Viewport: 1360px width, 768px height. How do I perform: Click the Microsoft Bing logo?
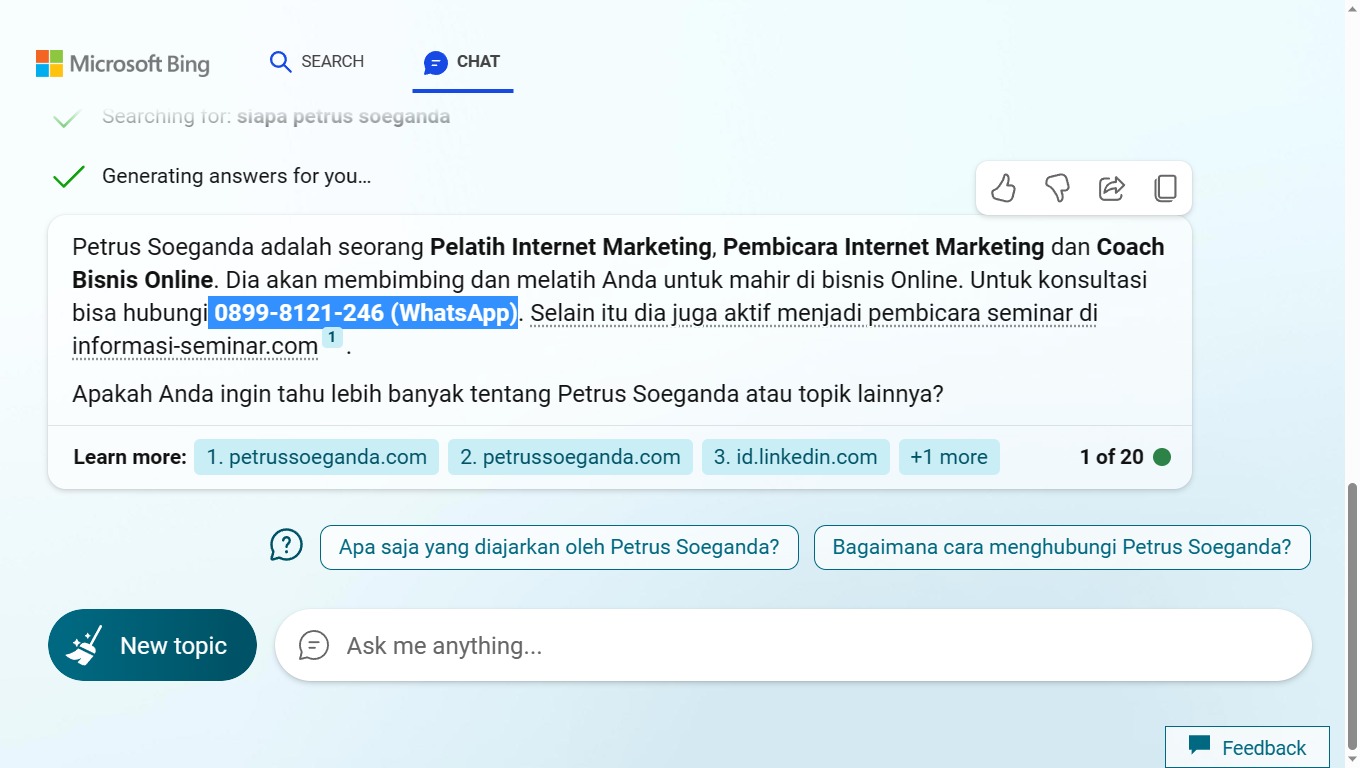[123, 64]
